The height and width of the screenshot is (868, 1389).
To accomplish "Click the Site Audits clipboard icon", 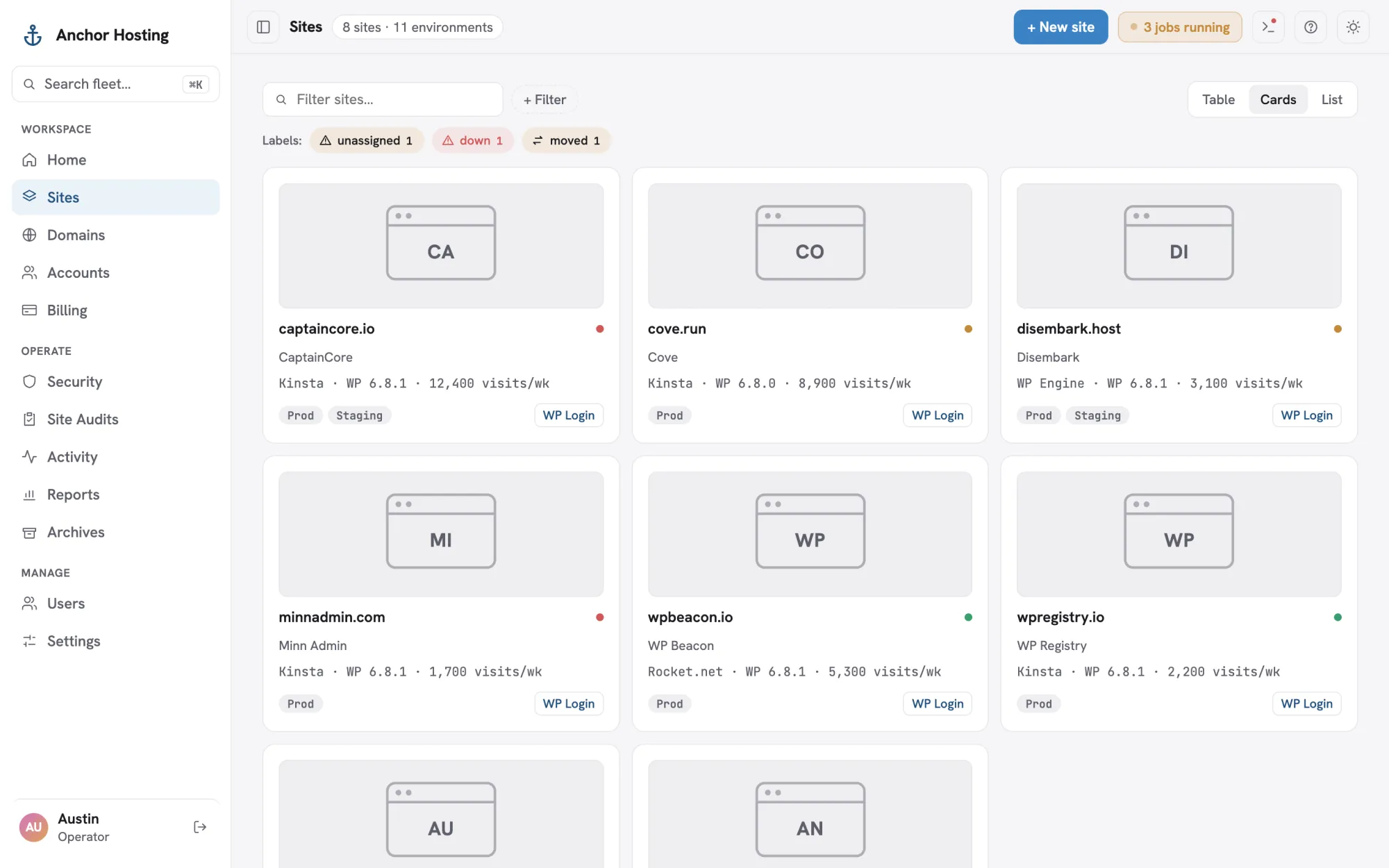I will point(29,419).
